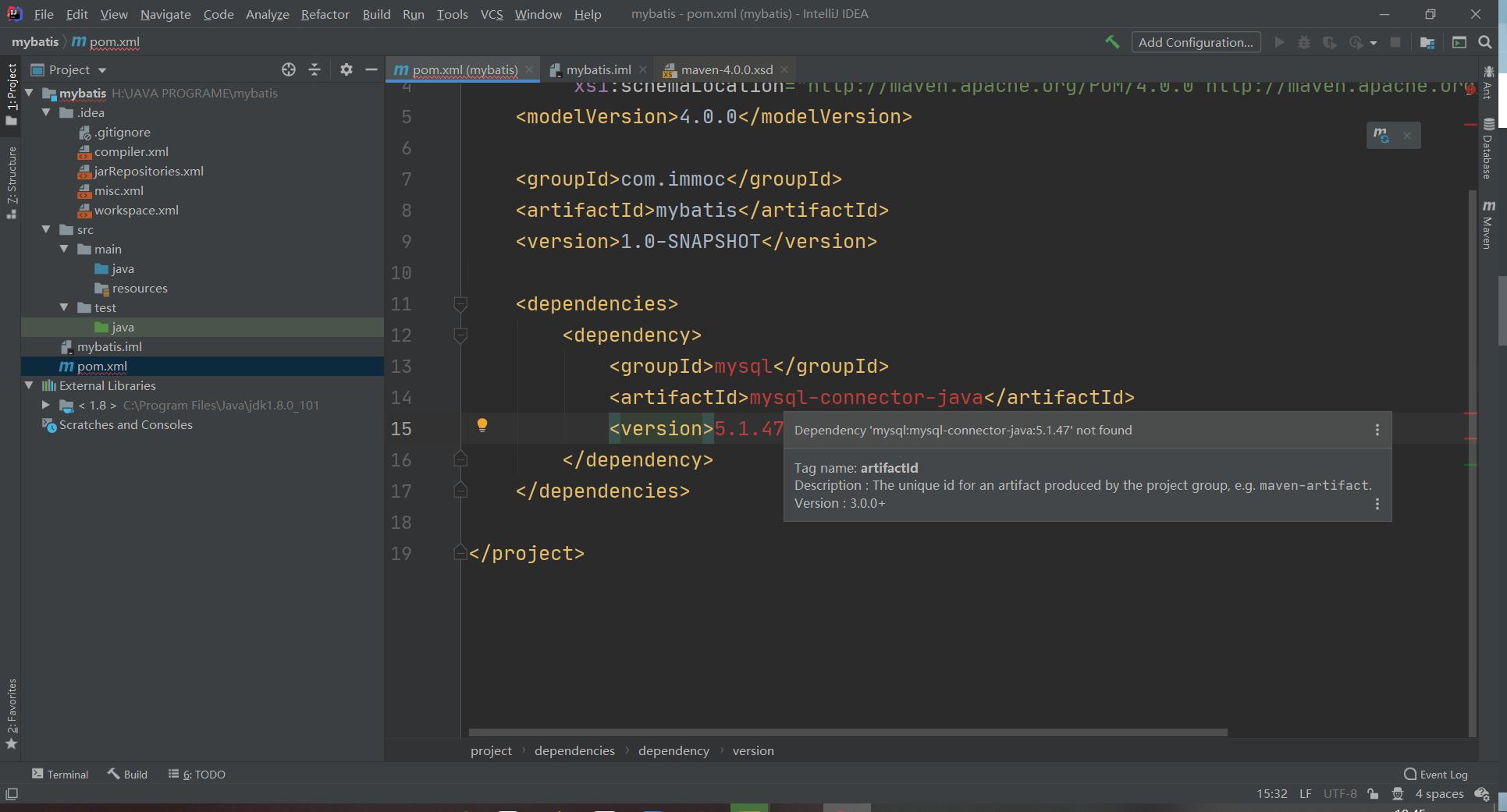Hide the Project panel with the minus icon
Image resolution: width=1507 pixels, height=812 pixels.
pyautogui.click(x=371, y=69)
